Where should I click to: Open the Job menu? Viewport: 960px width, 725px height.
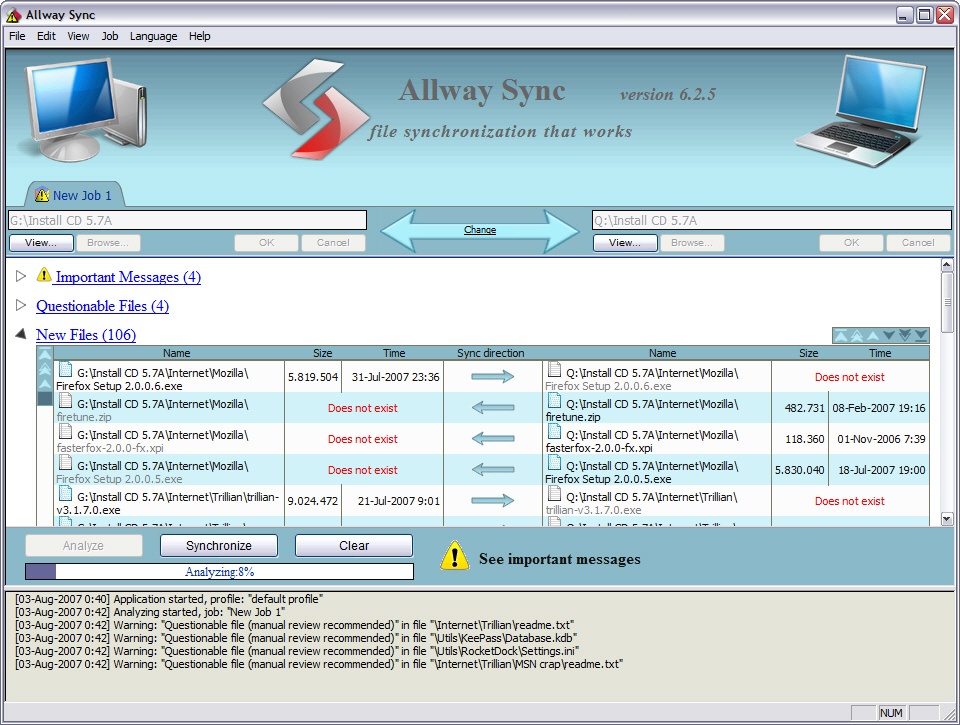pos(110,36)
